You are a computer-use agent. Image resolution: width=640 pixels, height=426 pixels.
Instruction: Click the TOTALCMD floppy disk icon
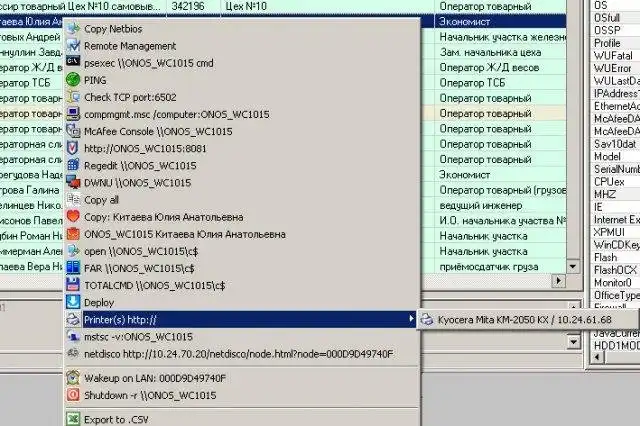(73, 285)
